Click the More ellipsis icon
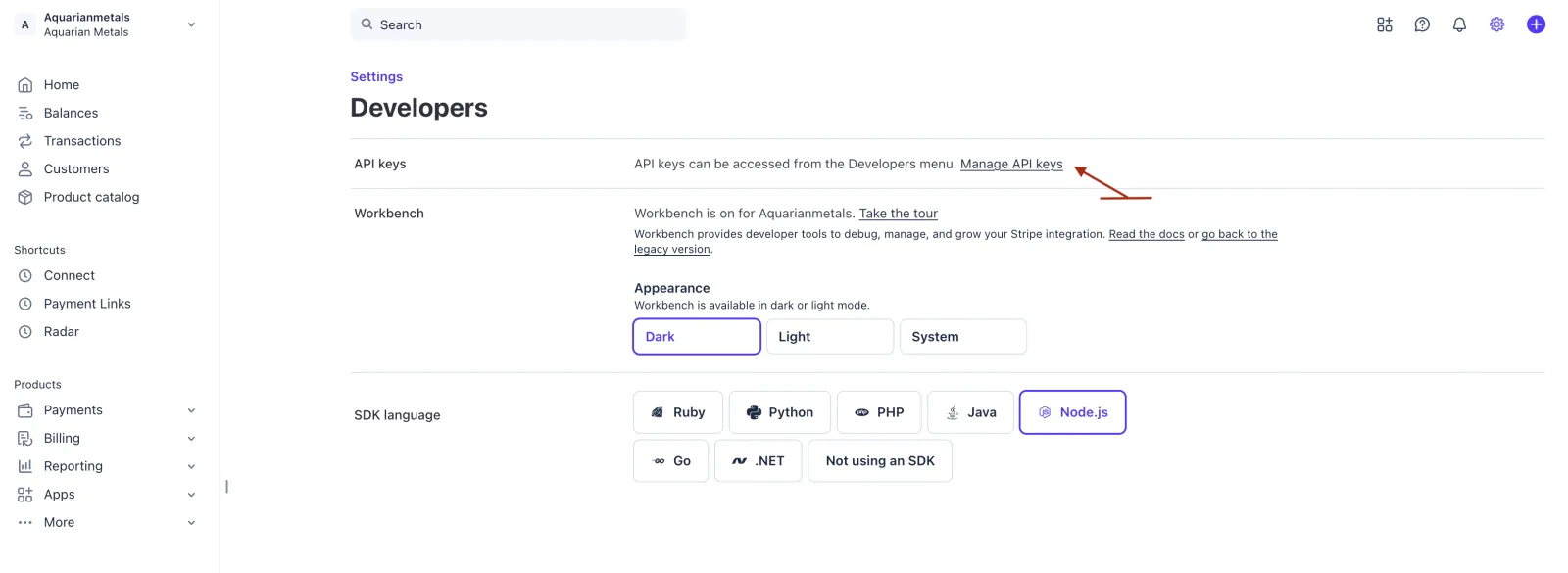1568x573 pixels. 25,523
